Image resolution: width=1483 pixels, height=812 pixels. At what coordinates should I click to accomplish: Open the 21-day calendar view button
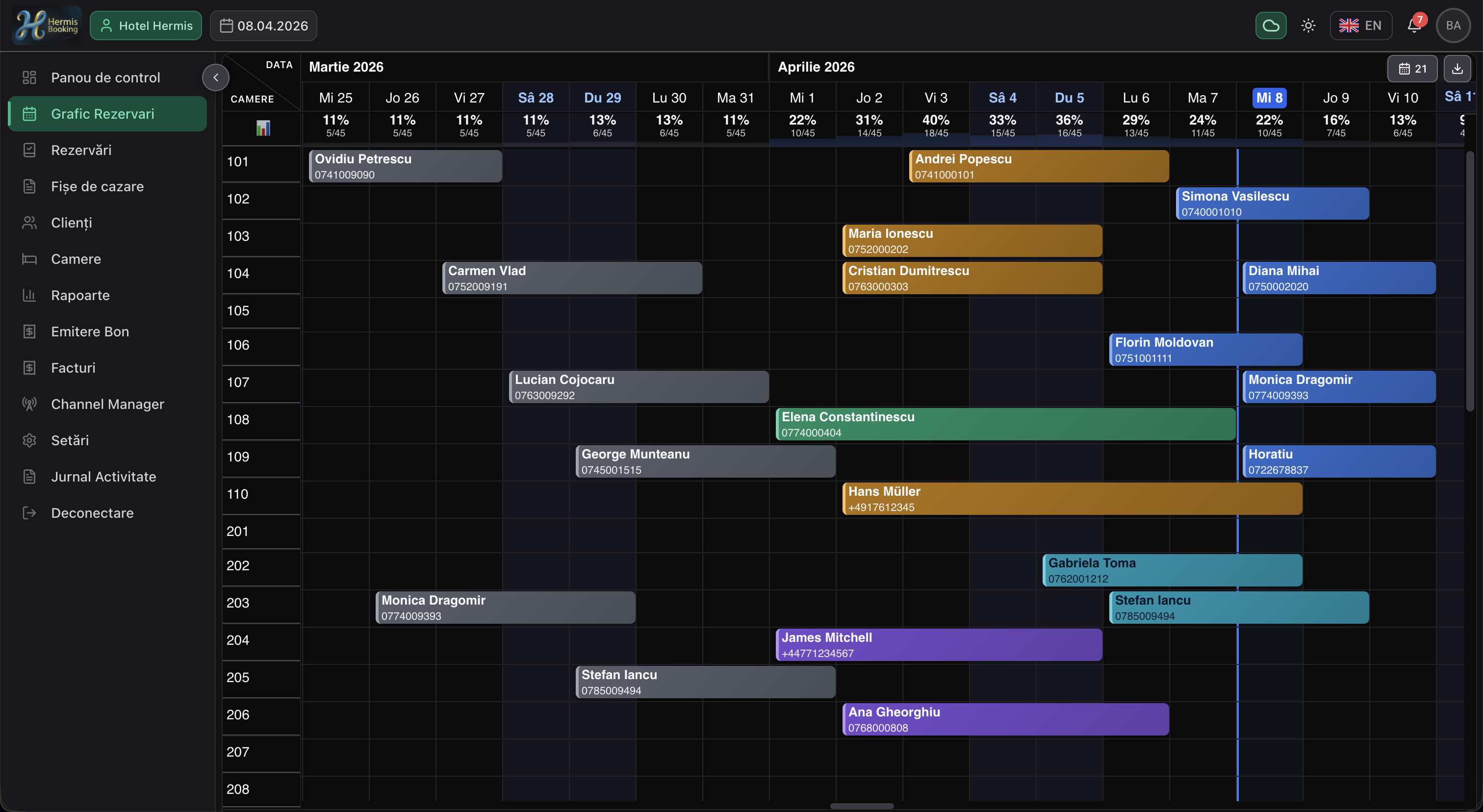click(1413, 69)
